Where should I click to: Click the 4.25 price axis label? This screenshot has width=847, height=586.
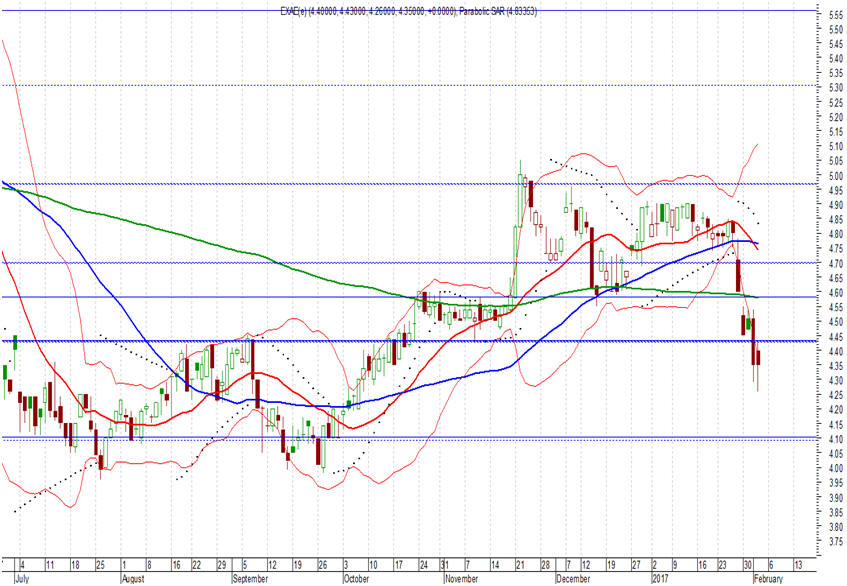tap(836, 395)
